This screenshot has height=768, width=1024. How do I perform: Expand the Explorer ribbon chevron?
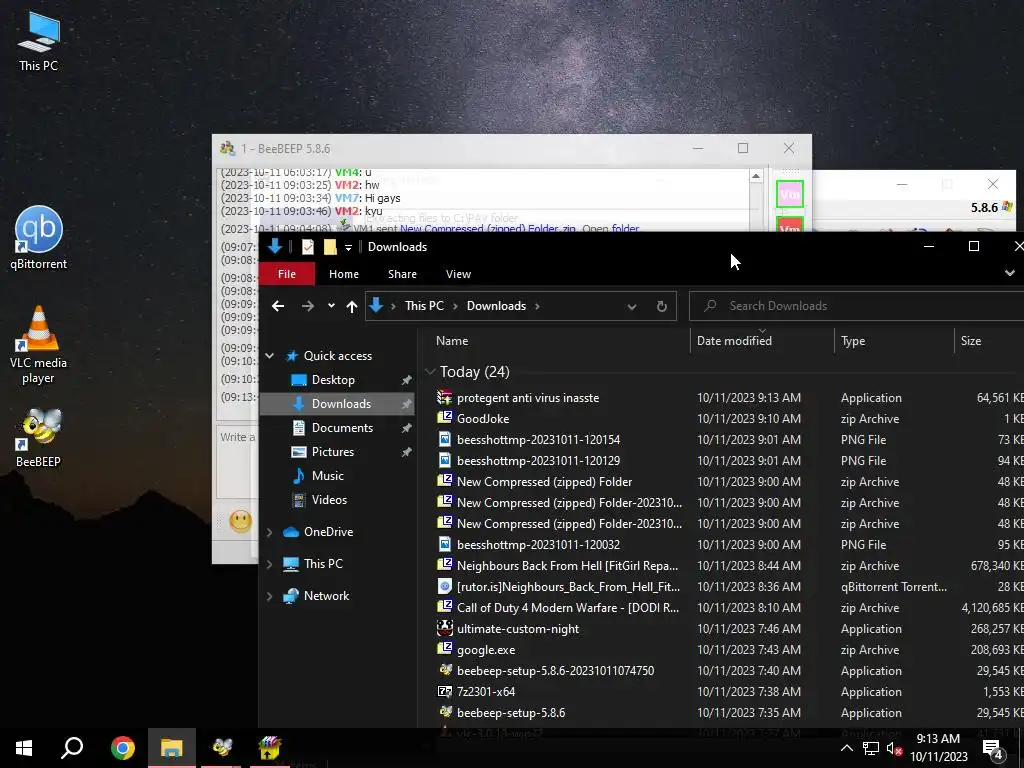click(x=1010, y=274)
